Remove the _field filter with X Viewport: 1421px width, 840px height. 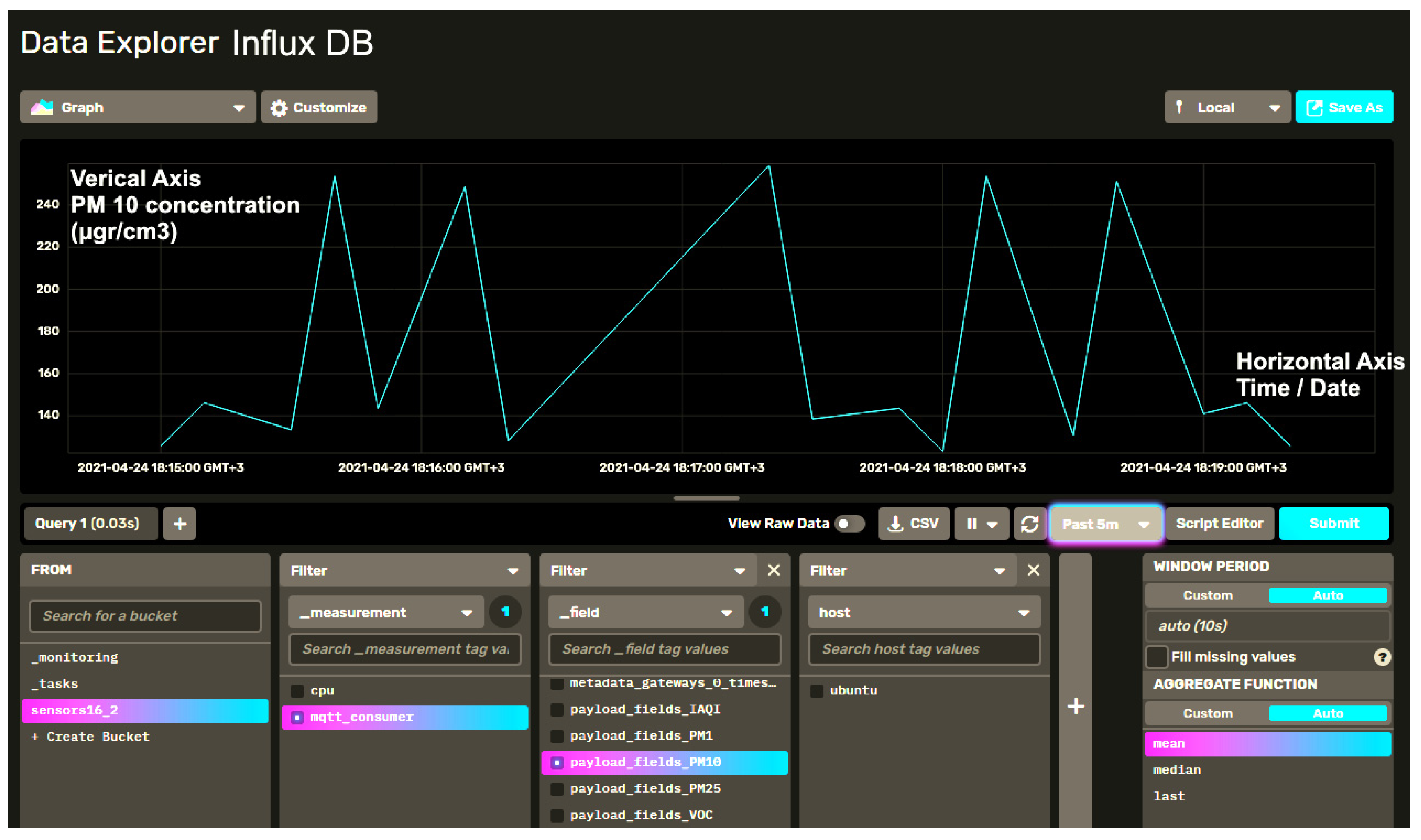click(x=774, y=570)
